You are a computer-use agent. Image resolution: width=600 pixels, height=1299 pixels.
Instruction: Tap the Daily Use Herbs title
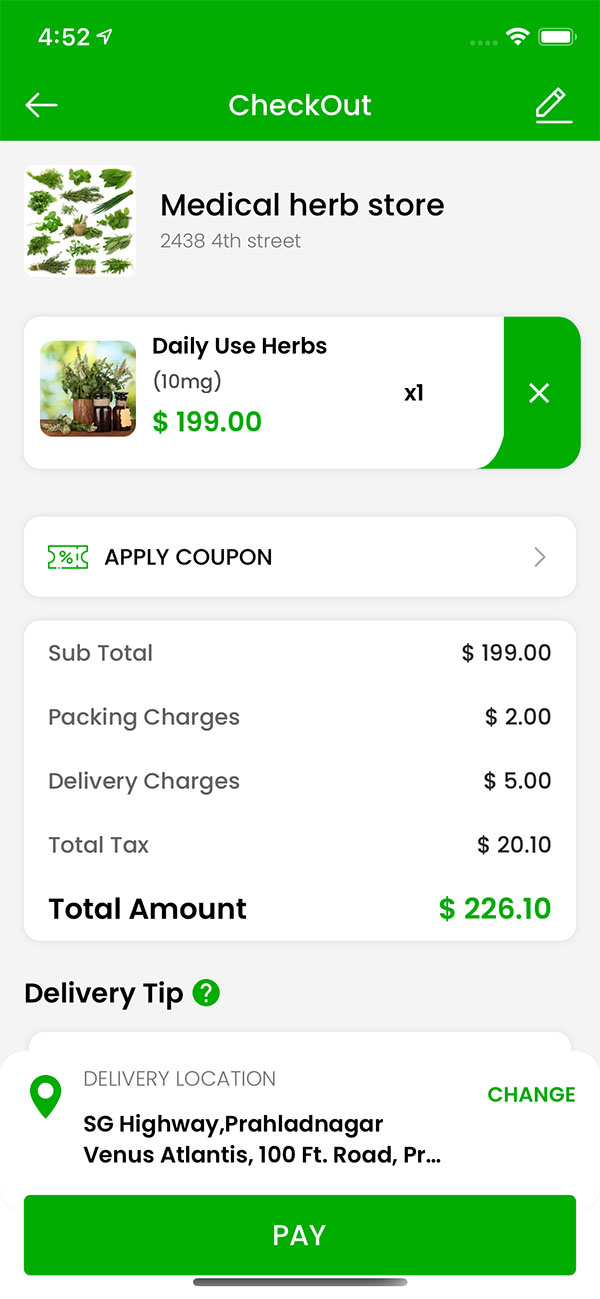coord(239,346)
